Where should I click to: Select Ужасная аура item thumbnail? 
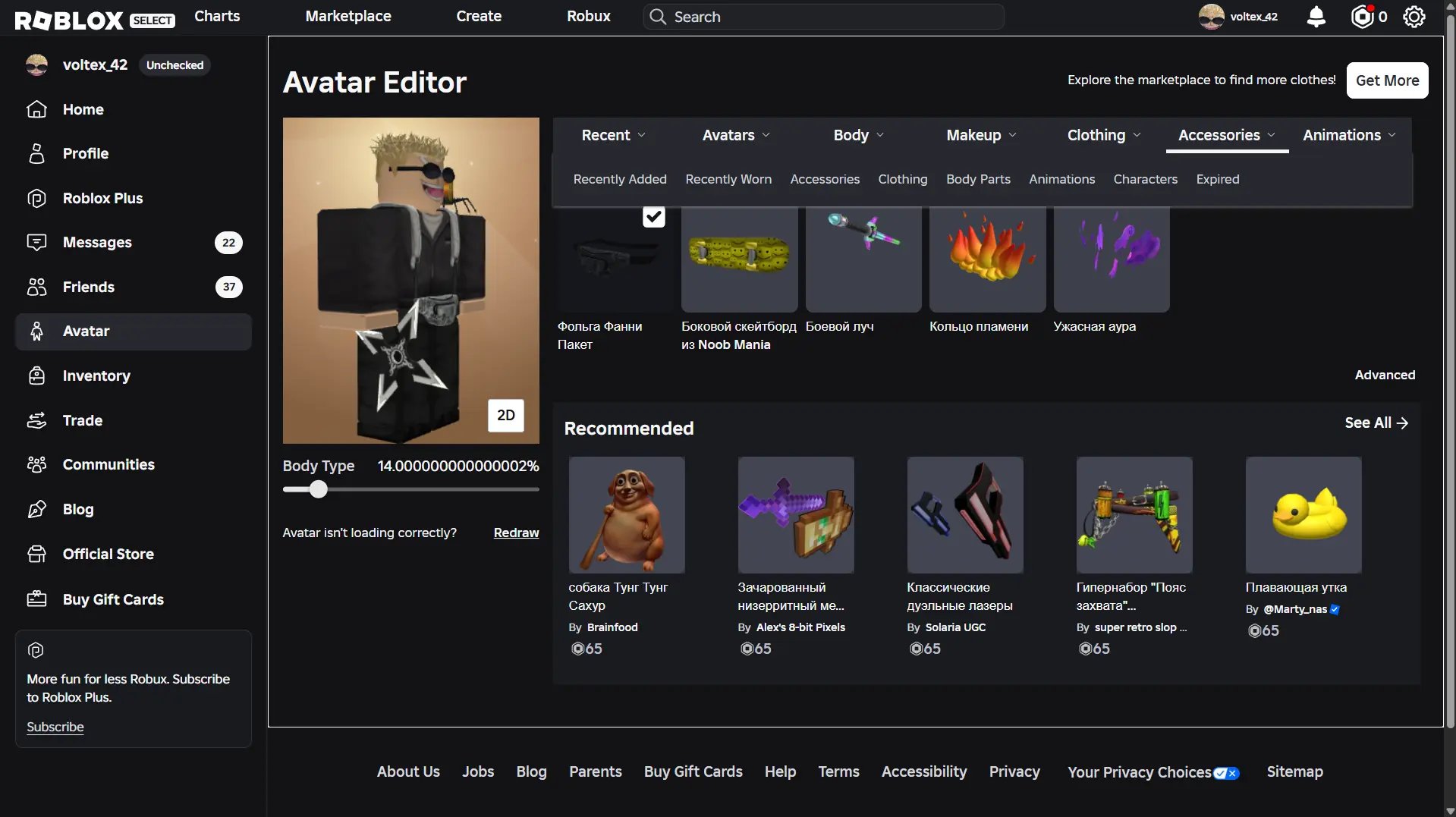tap(1112, 259)
